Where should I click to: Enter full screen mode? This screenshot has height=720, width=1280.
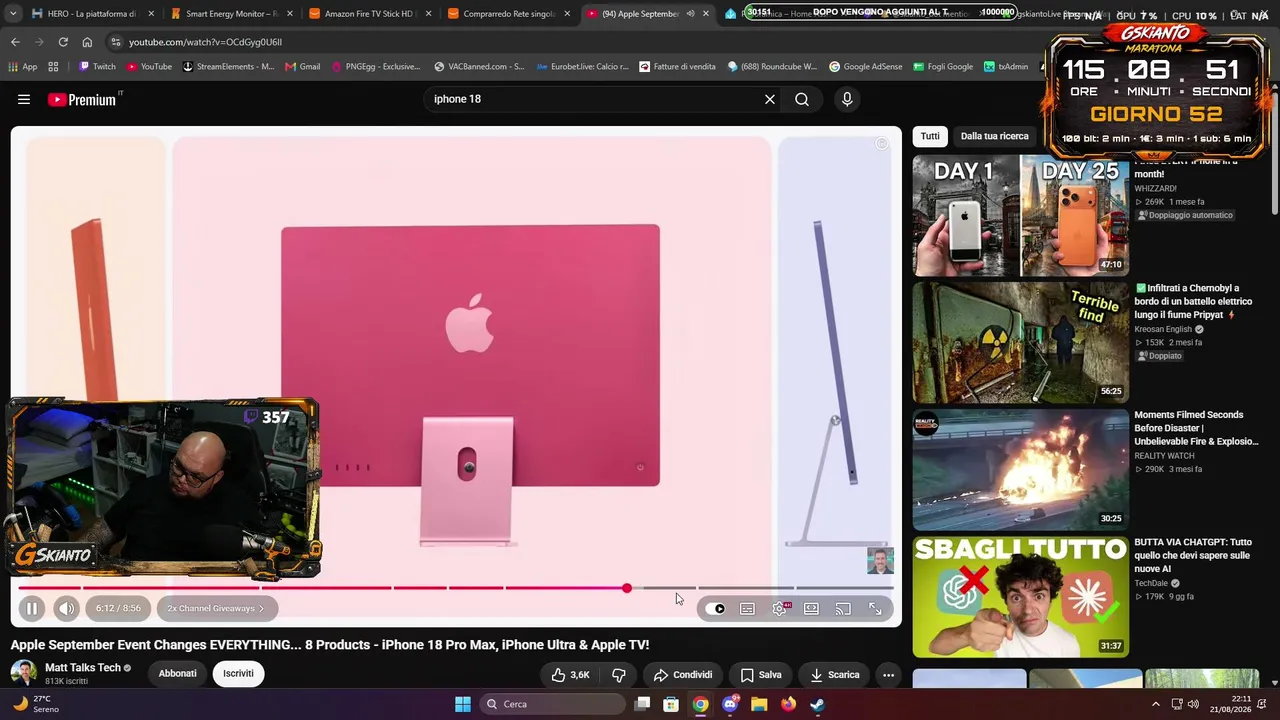(x=875, y=608)
